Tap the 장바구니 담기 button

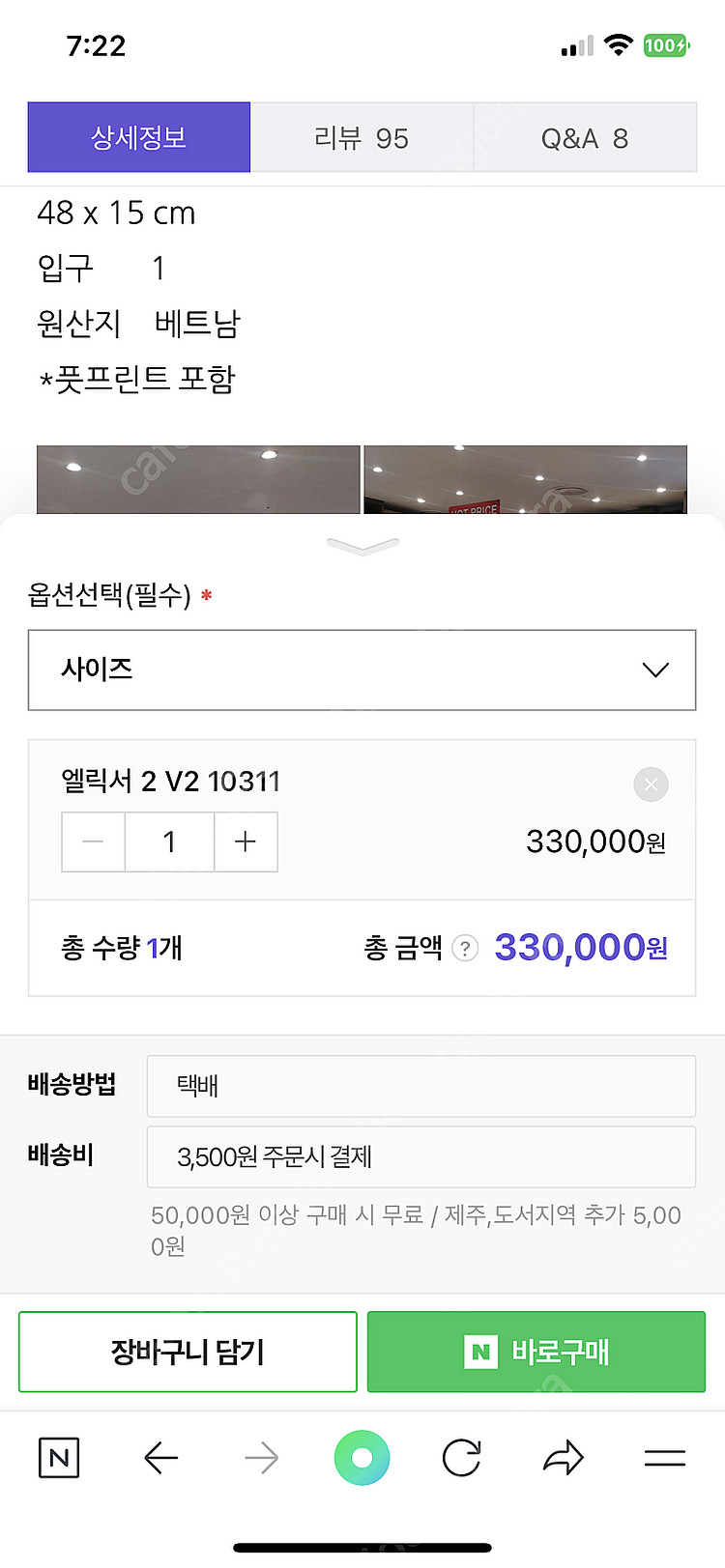(188, 1352)
